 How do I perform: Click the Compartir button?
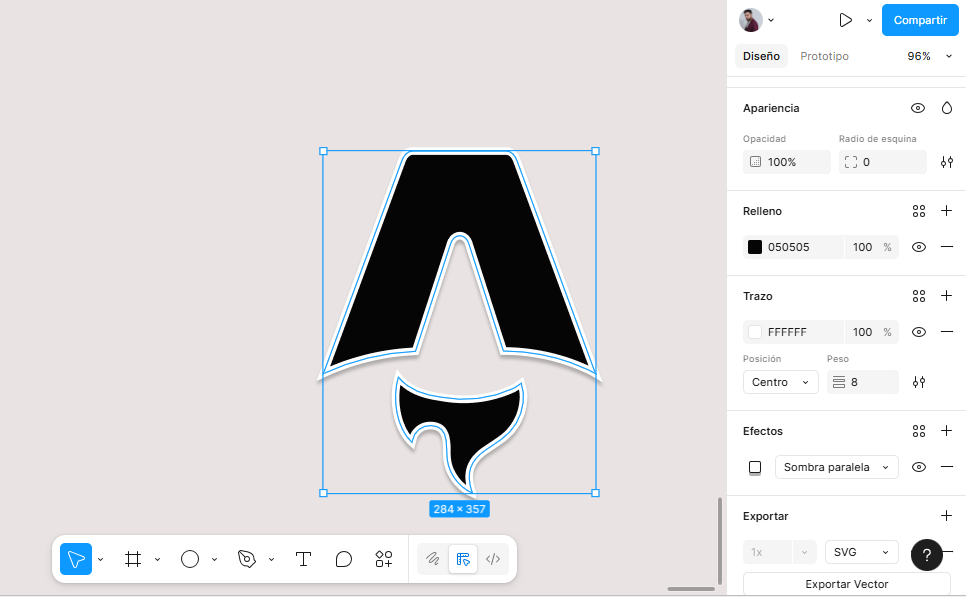tap(919, 20)
